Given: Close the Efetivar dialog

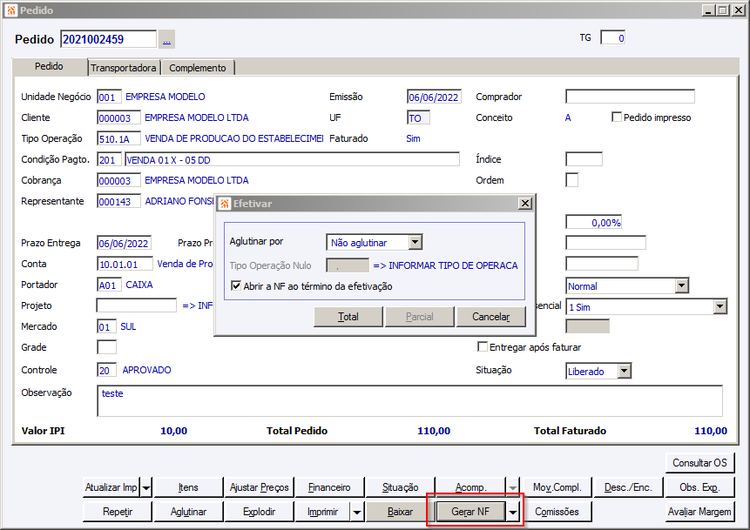Looking at the screenshot, I should click(x=525, y=203).
